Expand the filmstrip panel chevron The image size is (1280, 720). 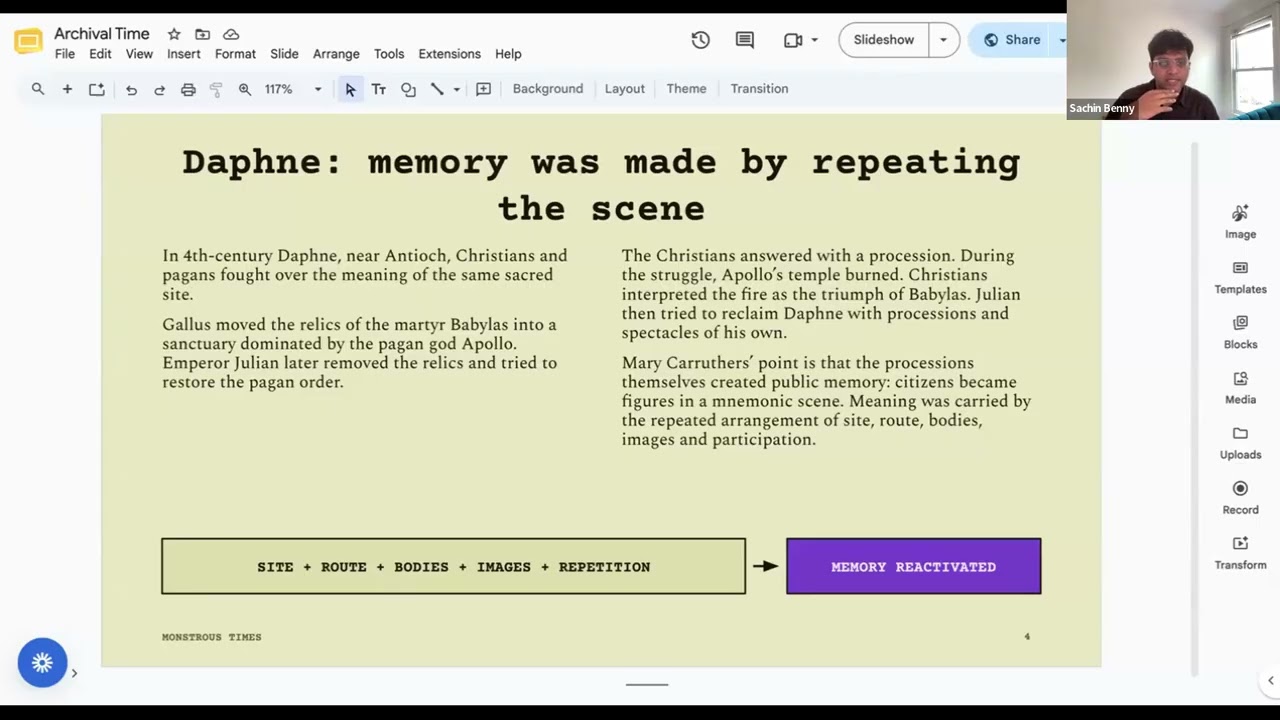74,673
